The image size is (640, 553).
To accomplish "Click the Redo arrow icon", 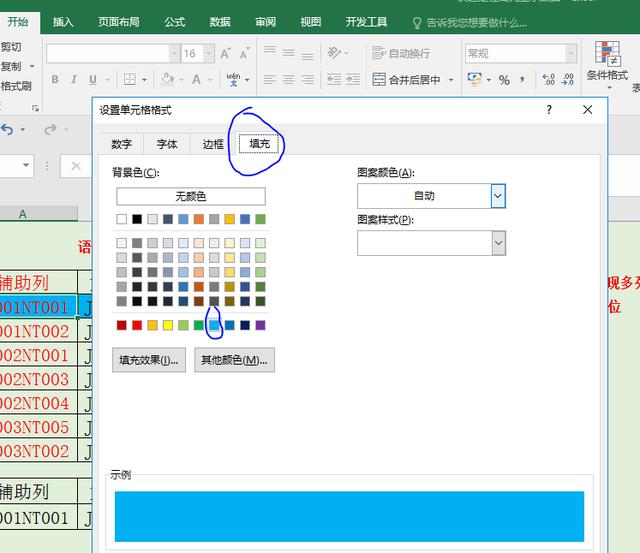I will pyautogui.click(x=51, y=130).
